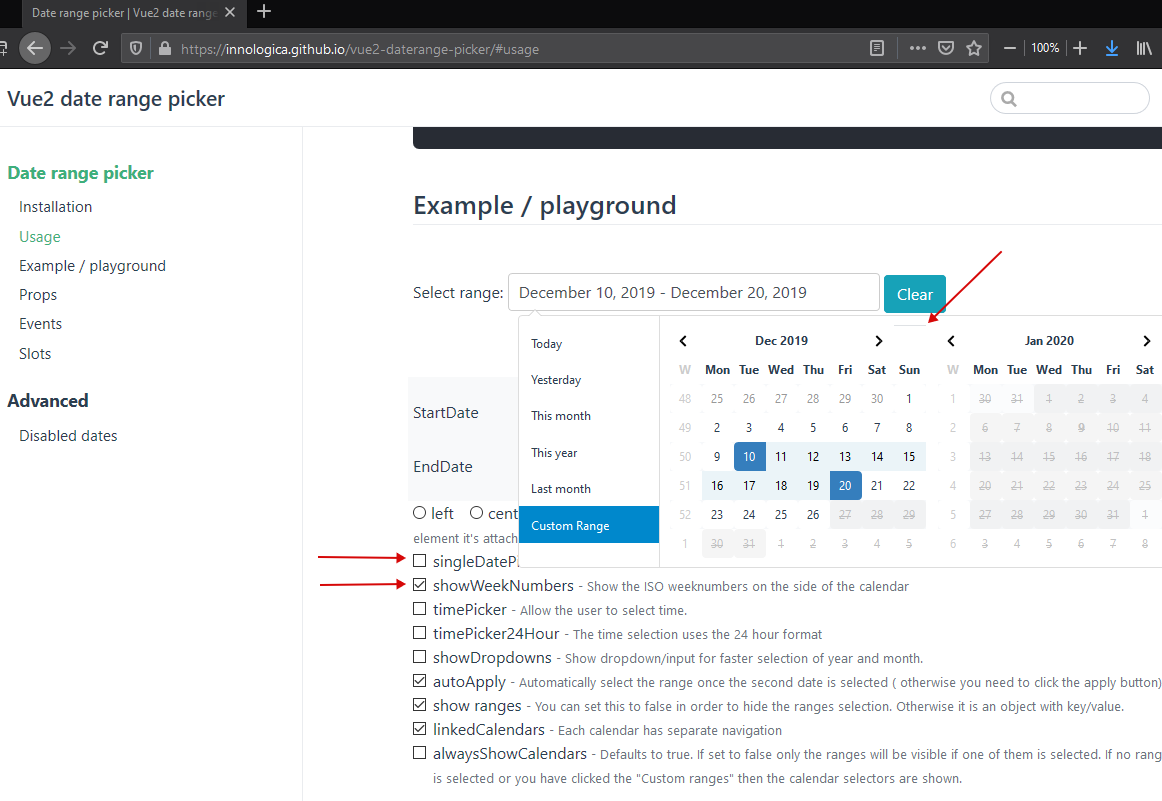Disable the showWeekNumbers option
Image resolution: width=1162 pixels, height=801 pixels.
tap(419, 584)
